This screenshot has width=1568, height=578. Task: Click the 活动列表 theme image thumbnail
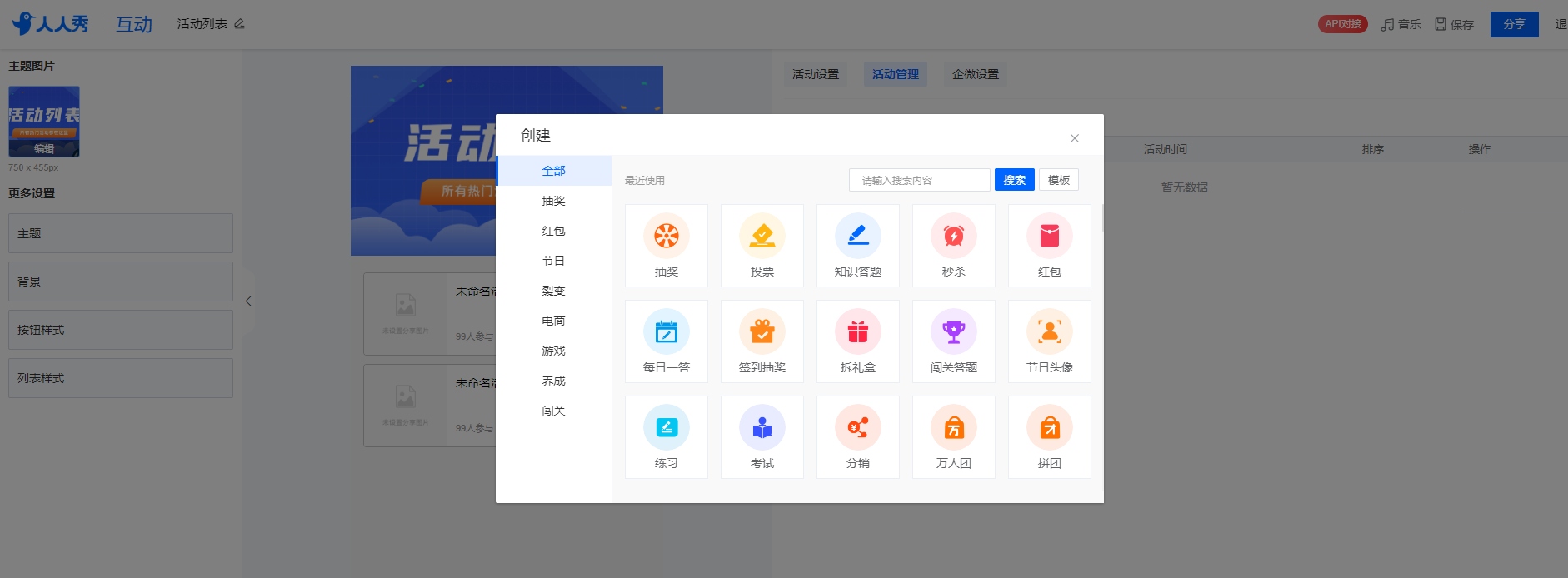pos(44,122)
